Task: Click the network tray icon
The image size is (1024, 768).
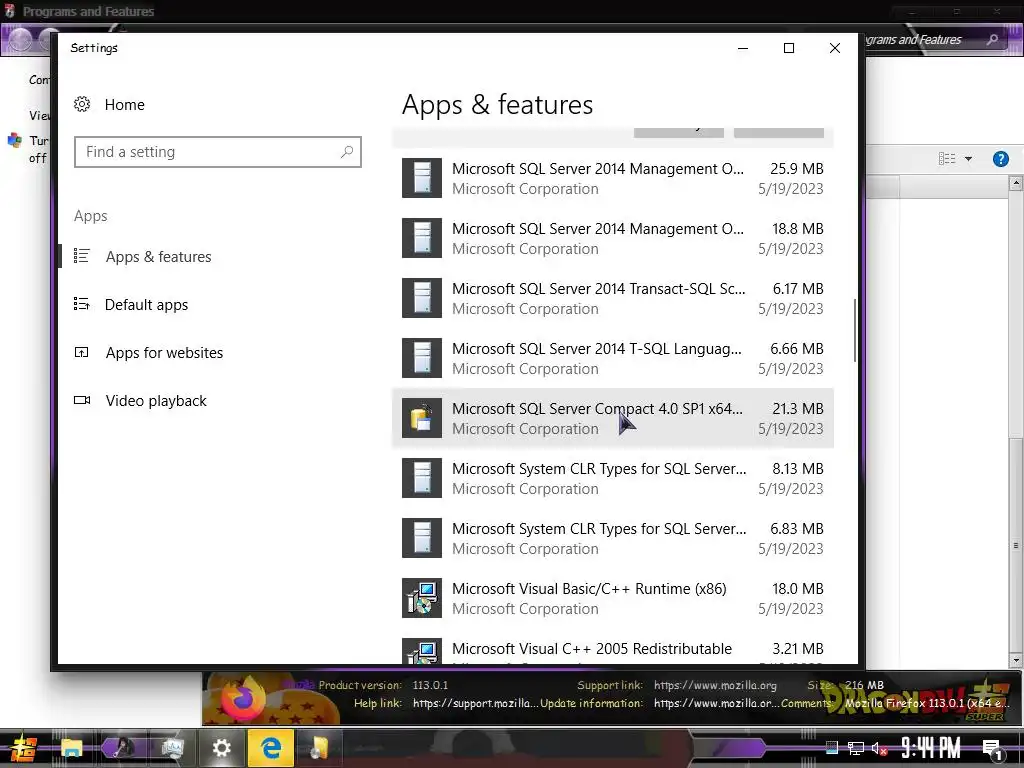Action: pyautogui.click(x=856, y=748)
